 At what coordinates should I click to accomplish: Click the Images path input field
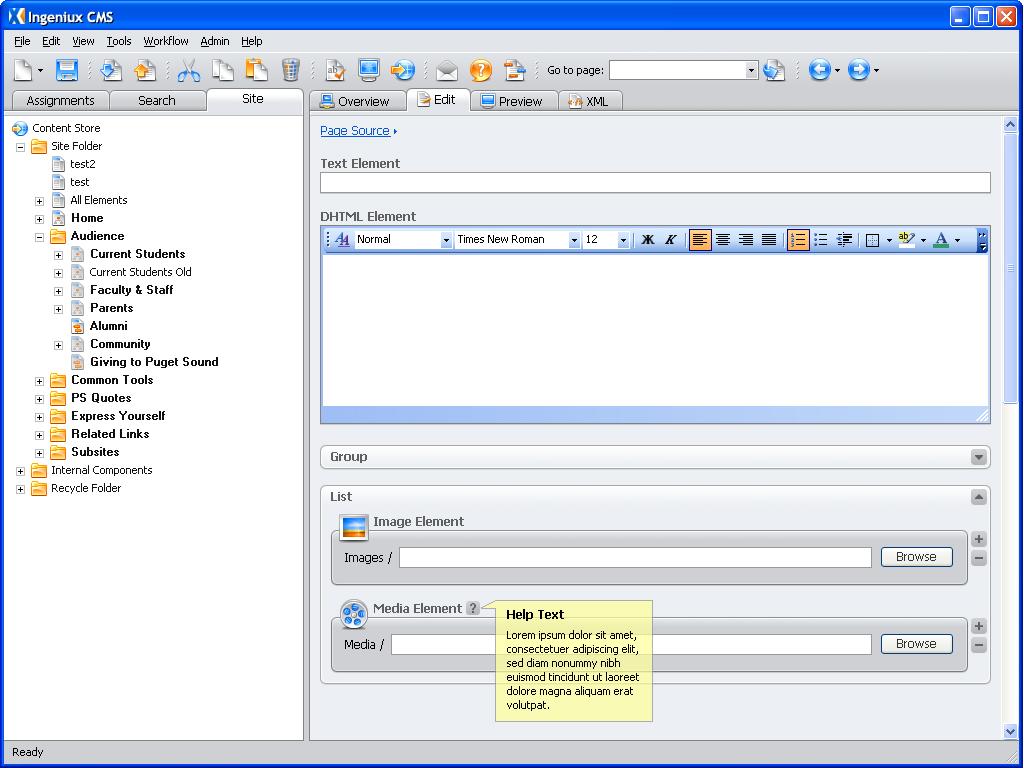click(635, 557)
